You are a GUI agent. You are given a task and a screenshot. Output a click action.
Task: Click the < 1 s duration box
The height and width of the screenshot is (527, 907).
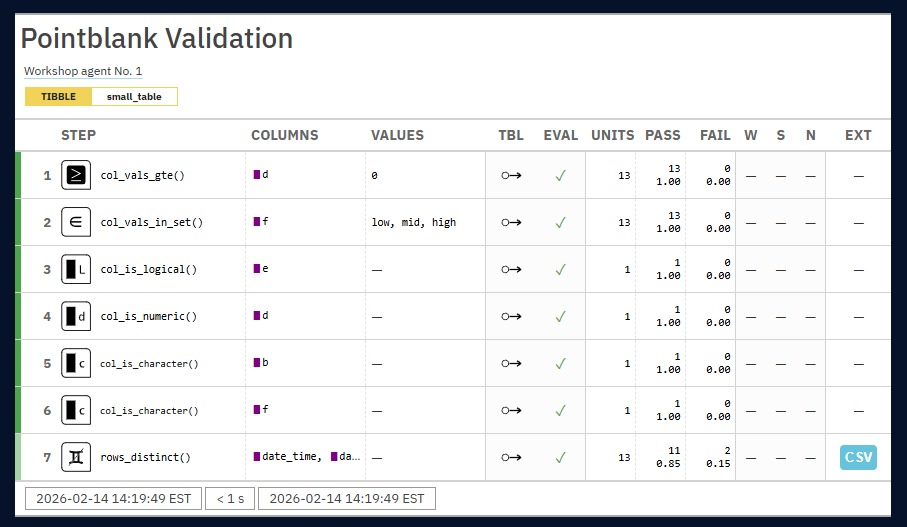[229, 498]
